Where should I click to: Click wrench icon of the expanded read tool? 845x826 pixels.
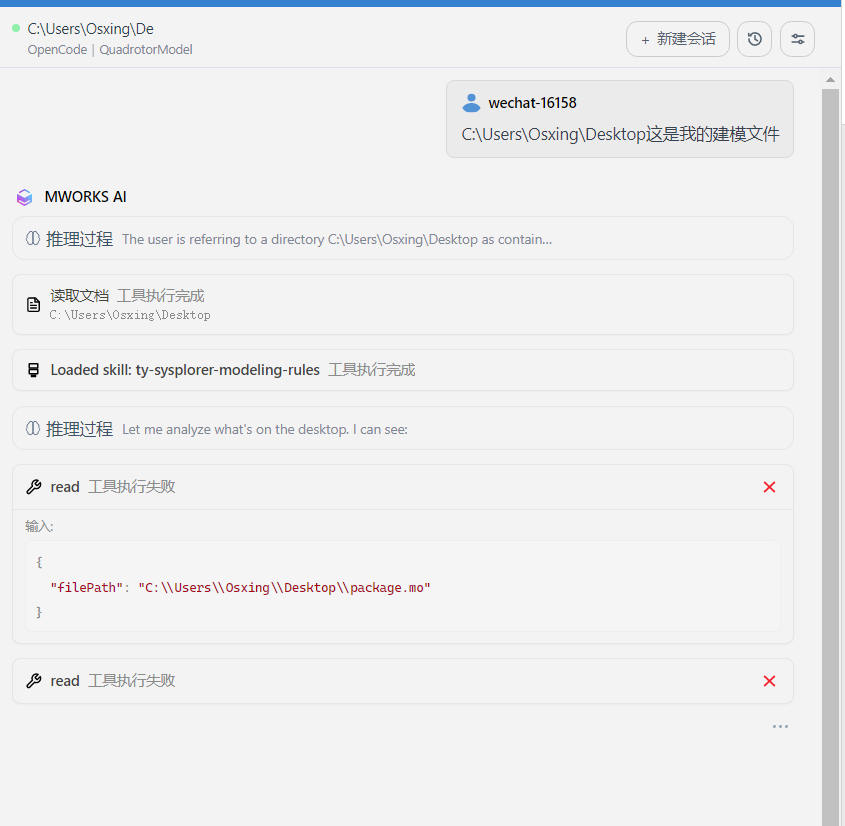tap(33, 487)
